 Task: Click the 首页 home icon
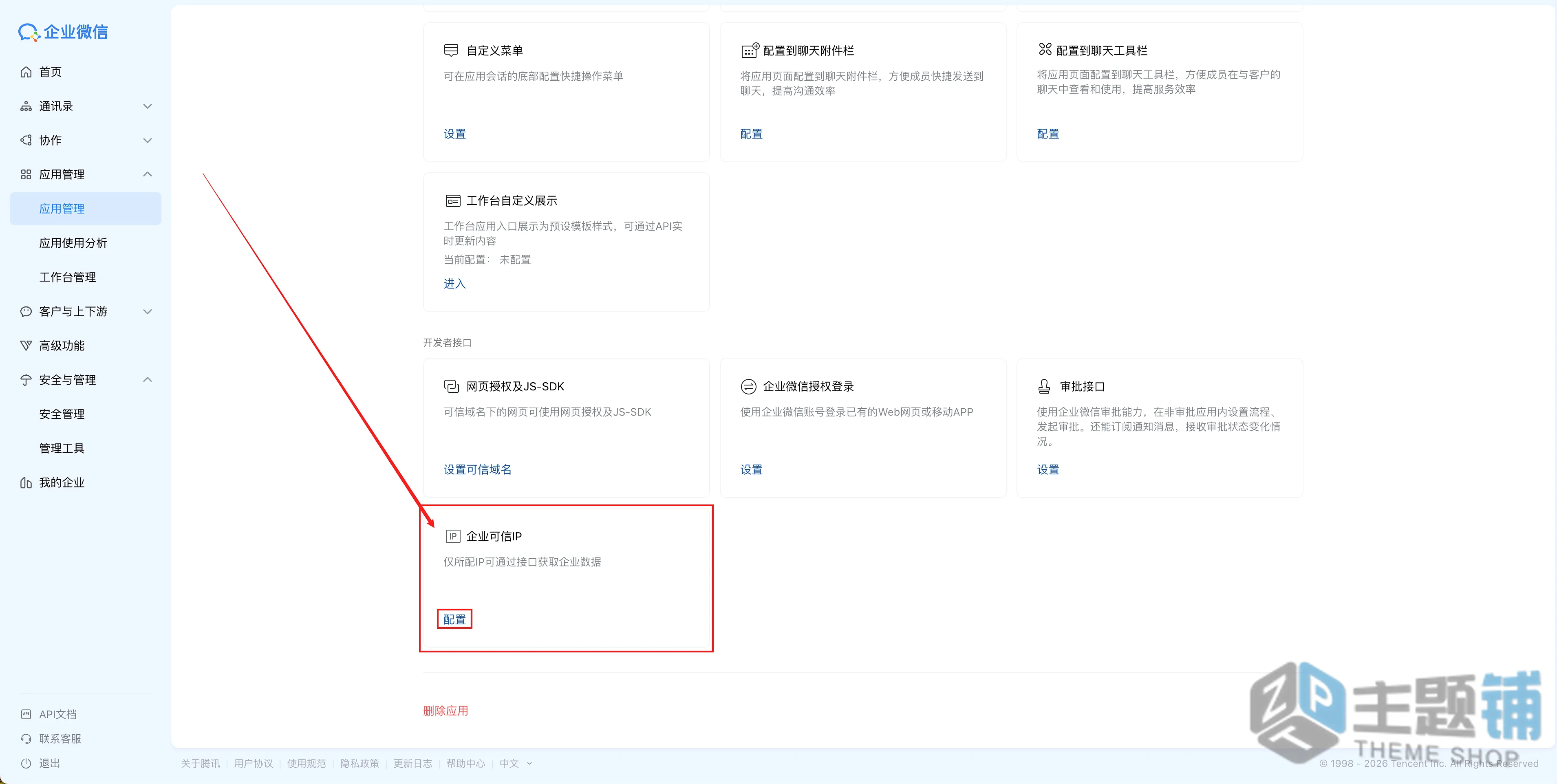26,72
